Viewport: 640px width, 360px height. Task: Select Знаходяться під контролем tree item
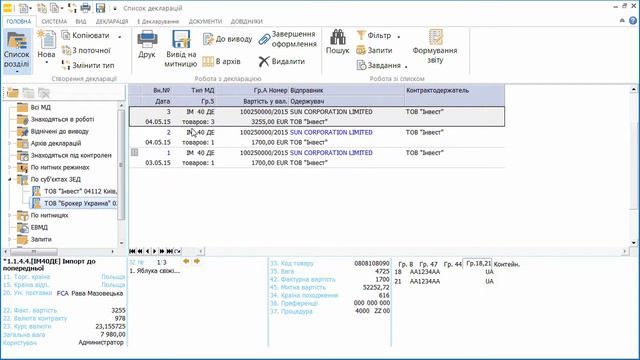pos(71,155)
